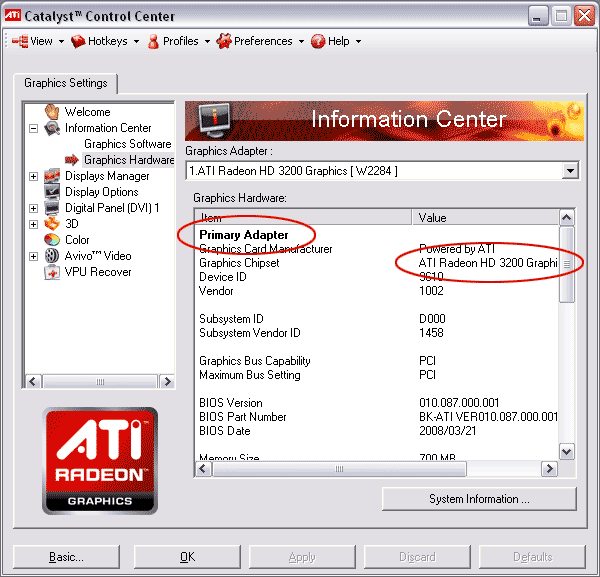Viewport: 600px width, 577px height.
Task: Open the Hotkeys dropdown arrow
Action: 136,41
